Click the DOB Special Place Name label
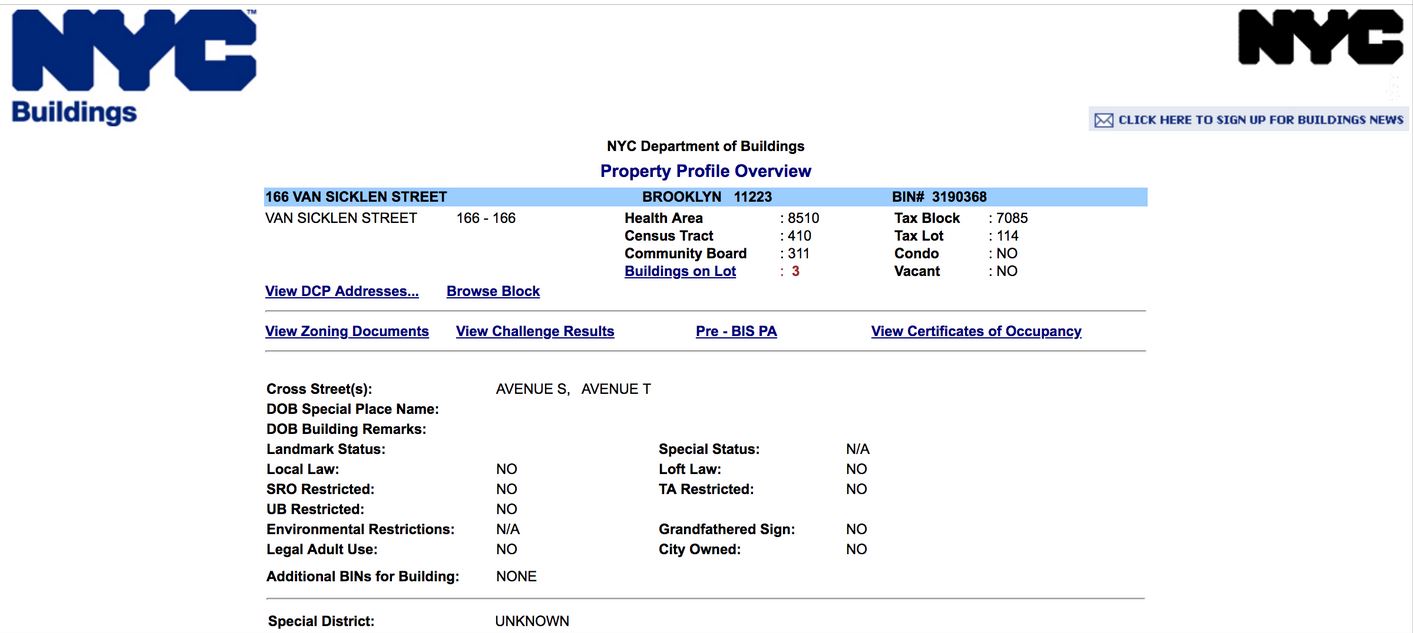Image resolution: width=1413 pixels, height=633 pixels. pyautogui.click(x=353, y=409)
